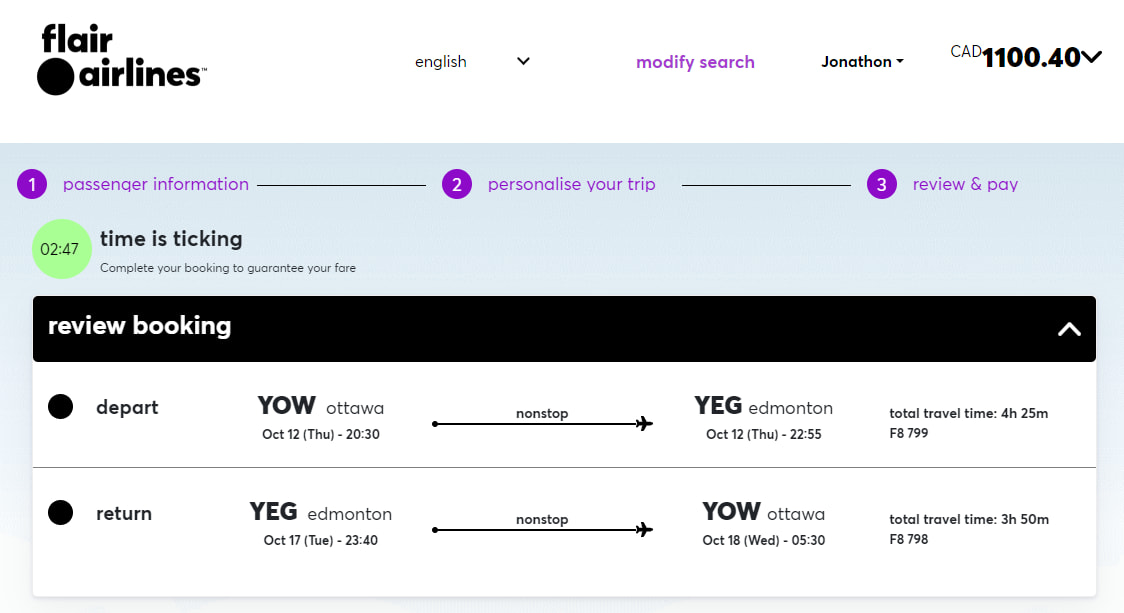The height and width of the screenshot is (613, 1124).
Task: Click the numbered circle for step 1
Action: point(32,184)
